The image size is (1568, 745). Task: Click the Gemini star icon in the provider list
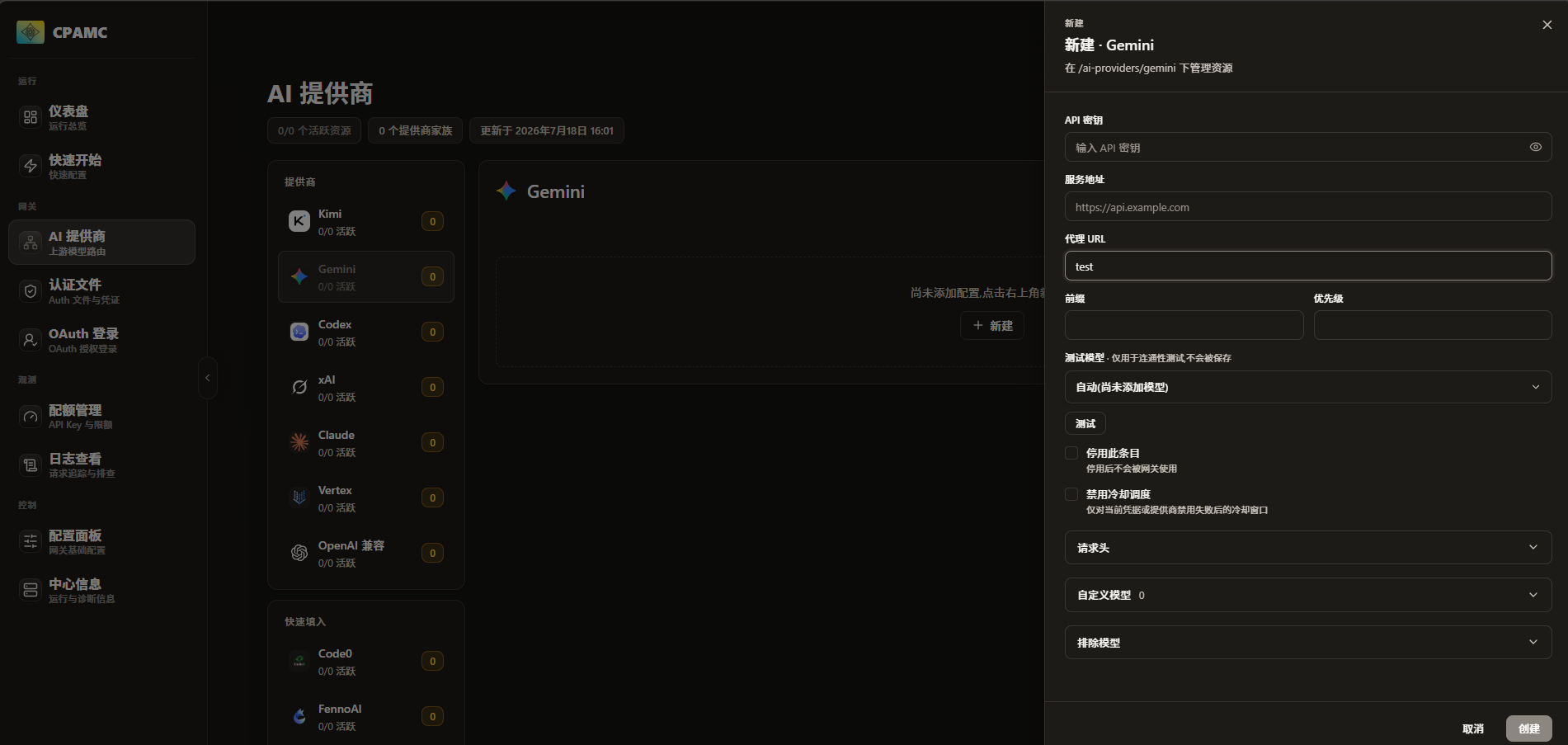(x=299, y=276)
